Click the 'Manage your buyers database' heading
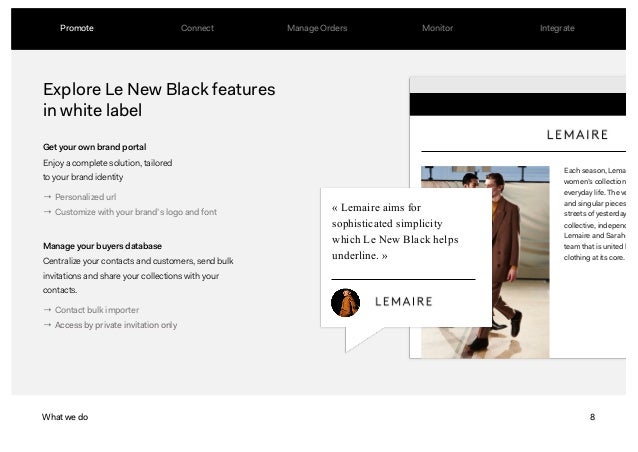This screenshot has height=452, width=638. point(102,246)
